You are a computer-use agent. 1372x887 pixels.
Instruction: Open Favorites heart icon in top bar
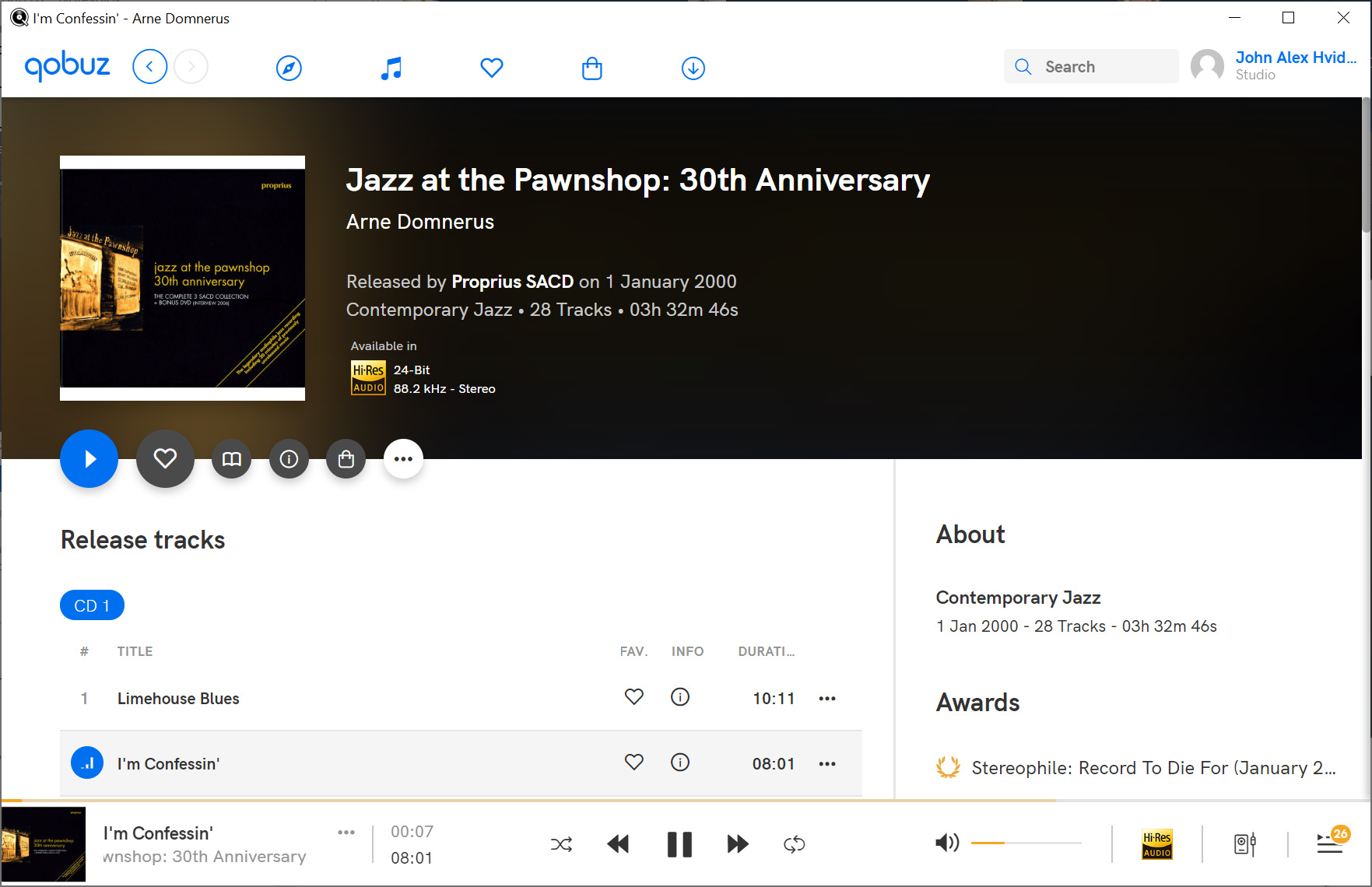pos(492,68)
